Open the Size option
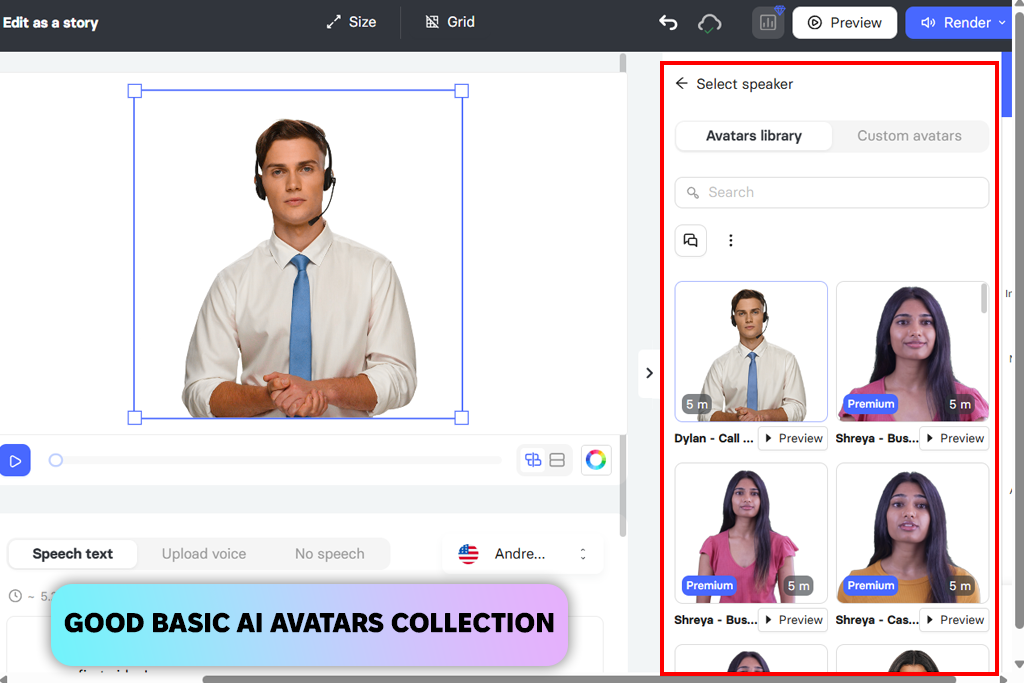 351,22
